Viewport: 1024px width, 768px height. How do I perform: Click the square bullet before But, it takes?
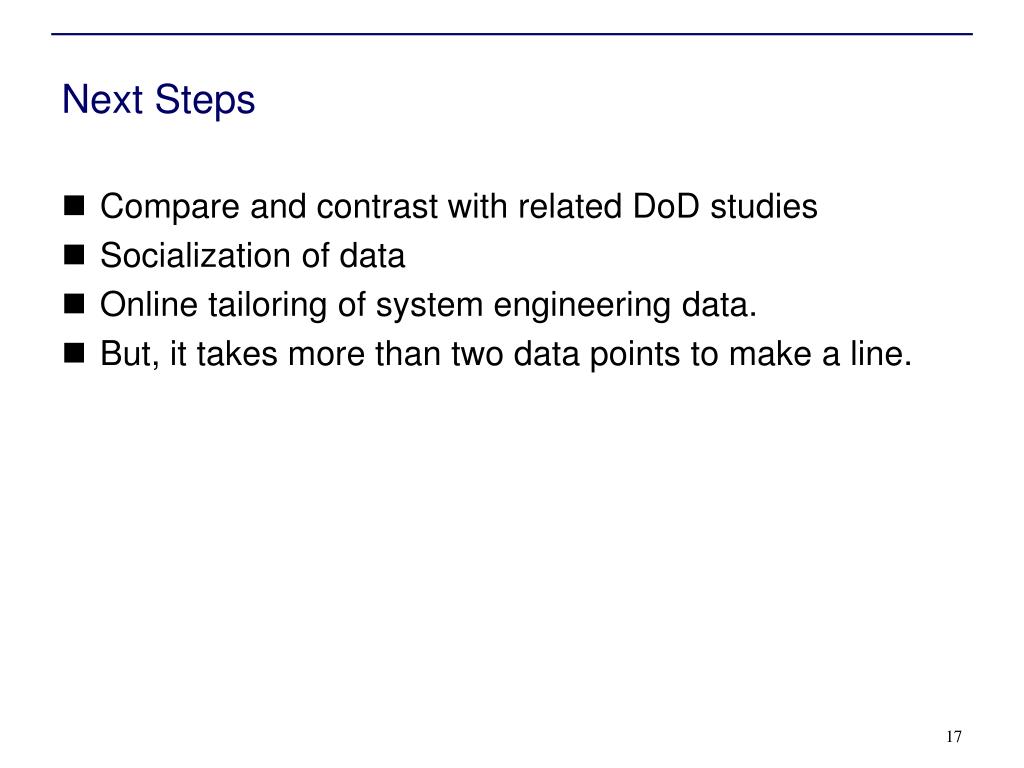[x=74, y=353]
